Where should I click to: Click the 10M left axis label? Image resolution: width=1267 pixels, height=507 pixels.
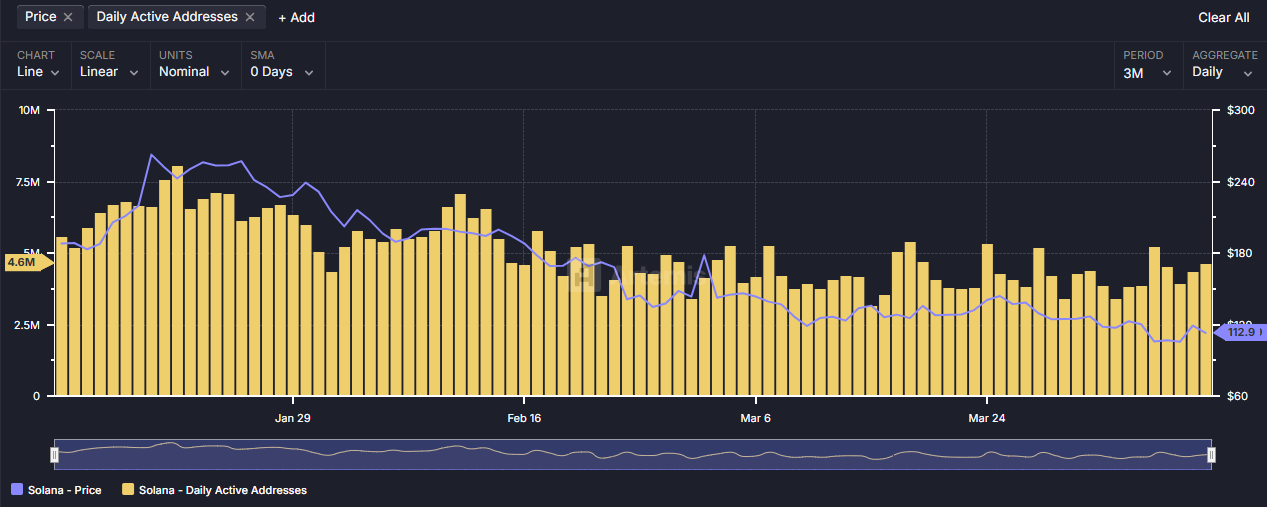(x=30, y=110)
